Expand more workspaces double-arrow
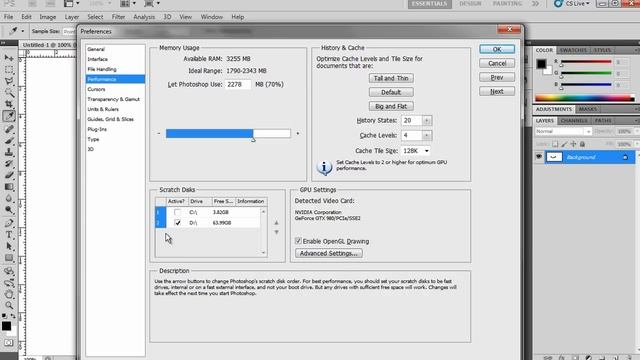This screenshot has width=640, height=360. pos(535,4)
